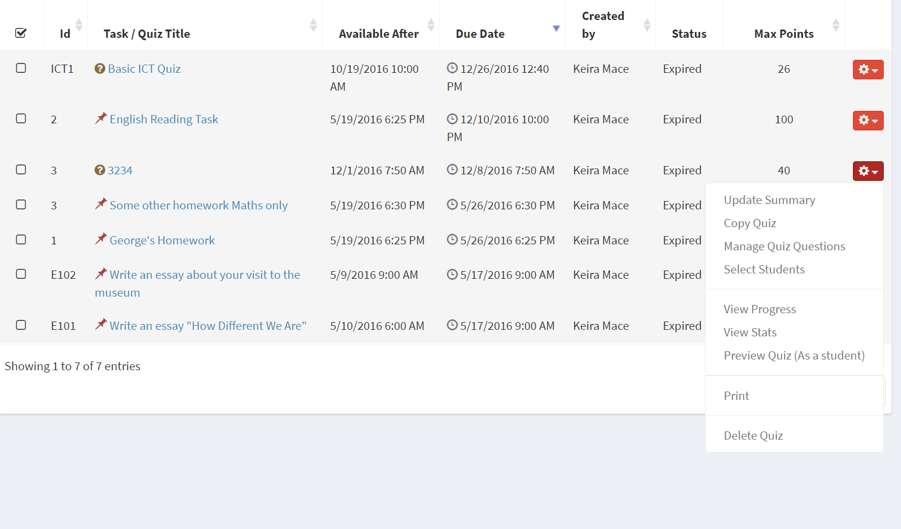This screenshot has height=529, width=901.
Task: Select Delete Quiz in the dropdown menu
Action: pyautogui.click(x=753, y=435)
